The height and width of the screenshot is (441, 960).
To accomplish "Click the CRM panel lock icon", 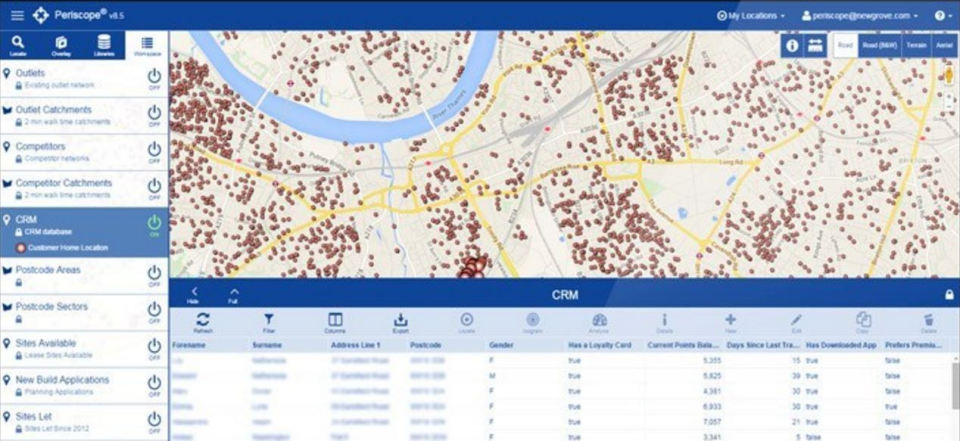I will click(949, 295).
